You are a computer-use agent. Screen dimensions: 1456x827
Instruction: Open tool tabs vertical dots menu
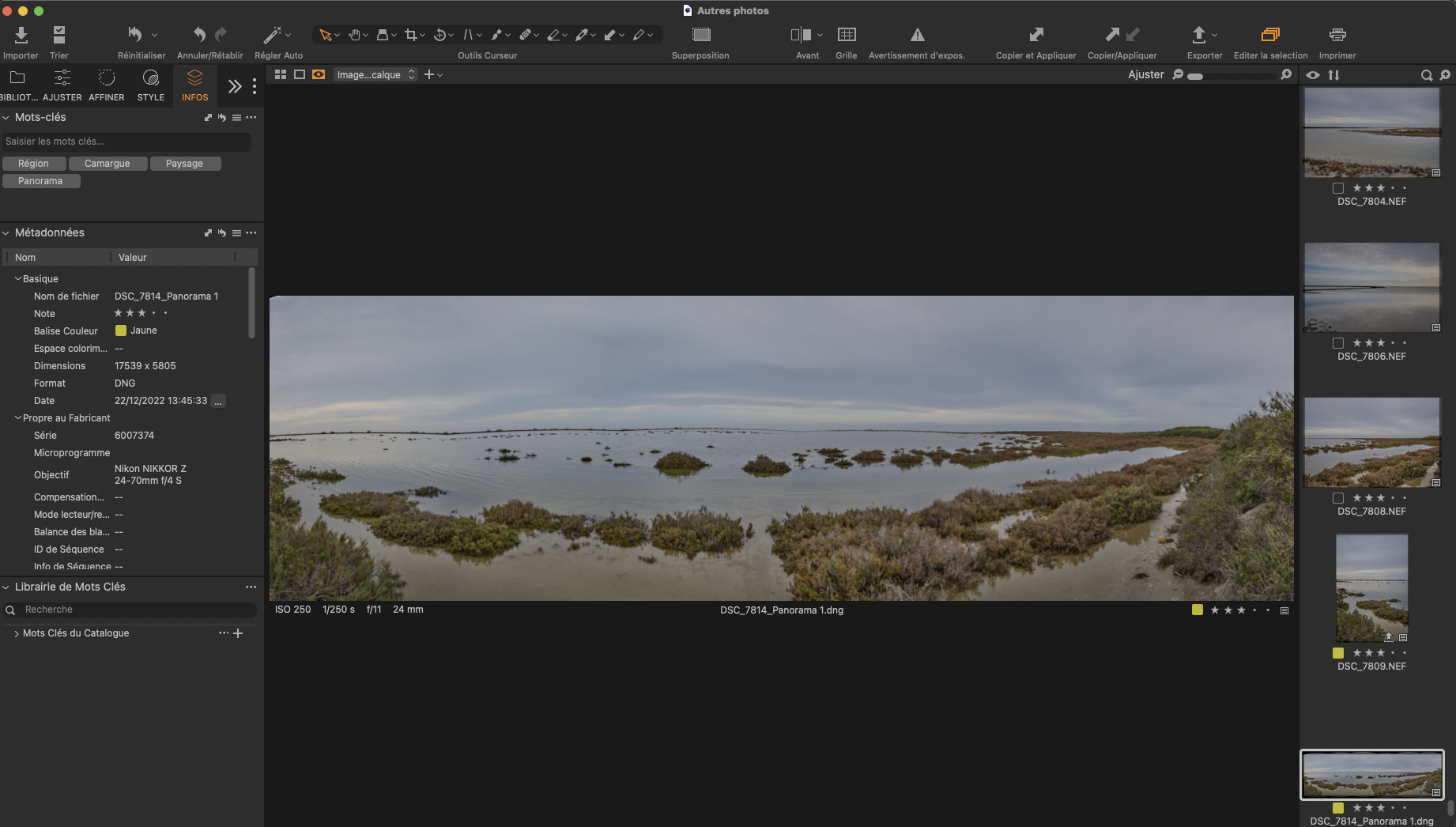coord(254,86)
